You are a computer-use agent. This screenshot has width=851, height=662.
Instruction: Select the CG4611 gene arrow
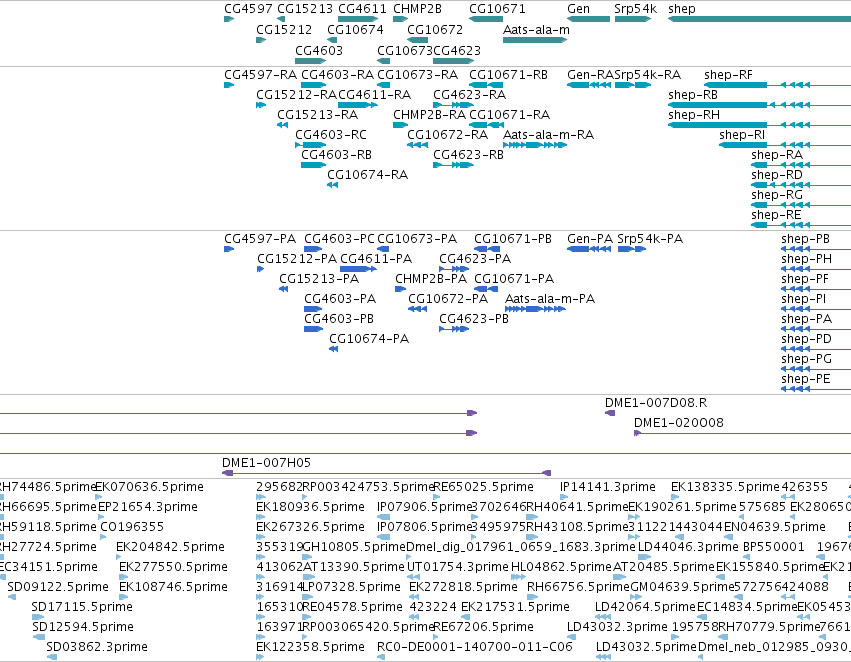pos(358,20)
